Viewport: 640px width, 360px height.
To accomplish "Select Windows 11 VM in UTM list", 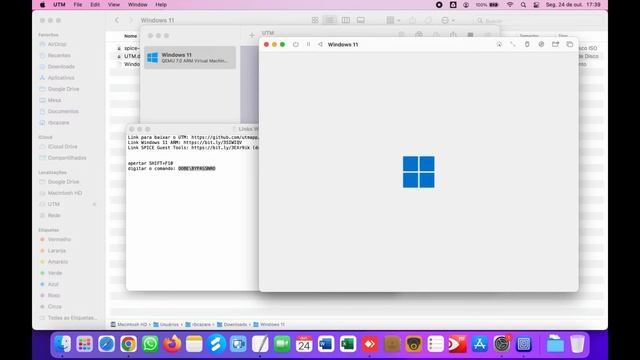I will tap(190, 58).
